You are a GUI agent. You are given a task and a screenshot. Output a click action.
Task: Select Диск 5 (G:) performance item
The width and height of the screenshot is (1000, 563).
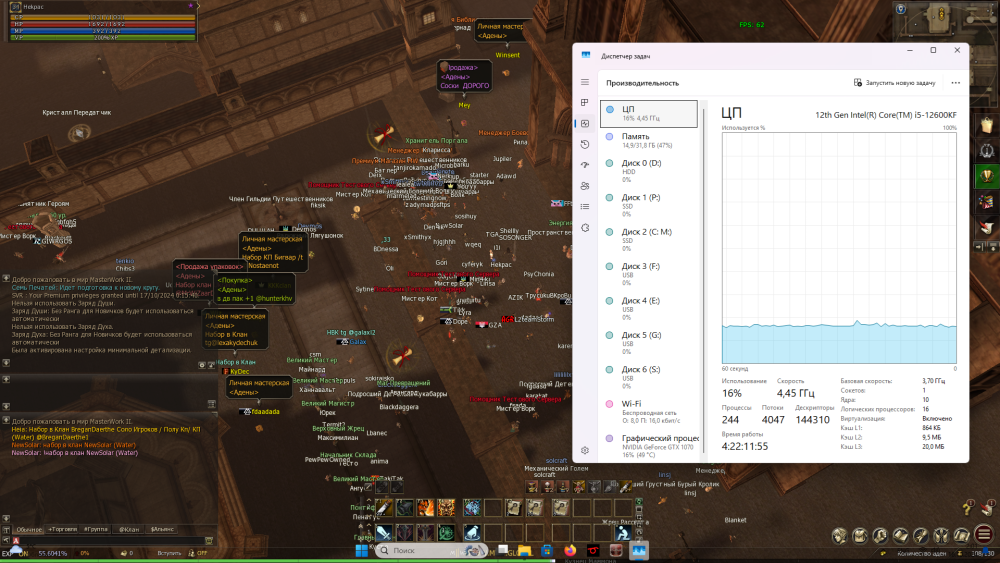pyautogui.click(x=649, y=343)
